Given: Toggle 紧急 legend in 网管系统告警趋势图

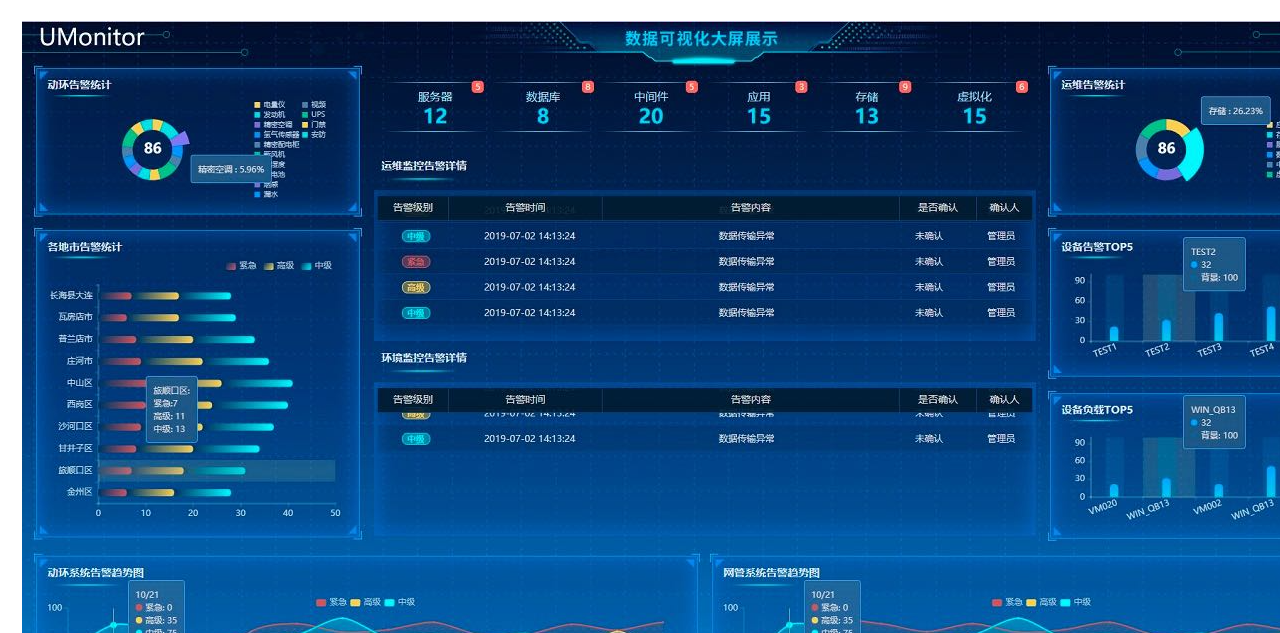Looking at the screenshot, I should tap(1006, 603).
